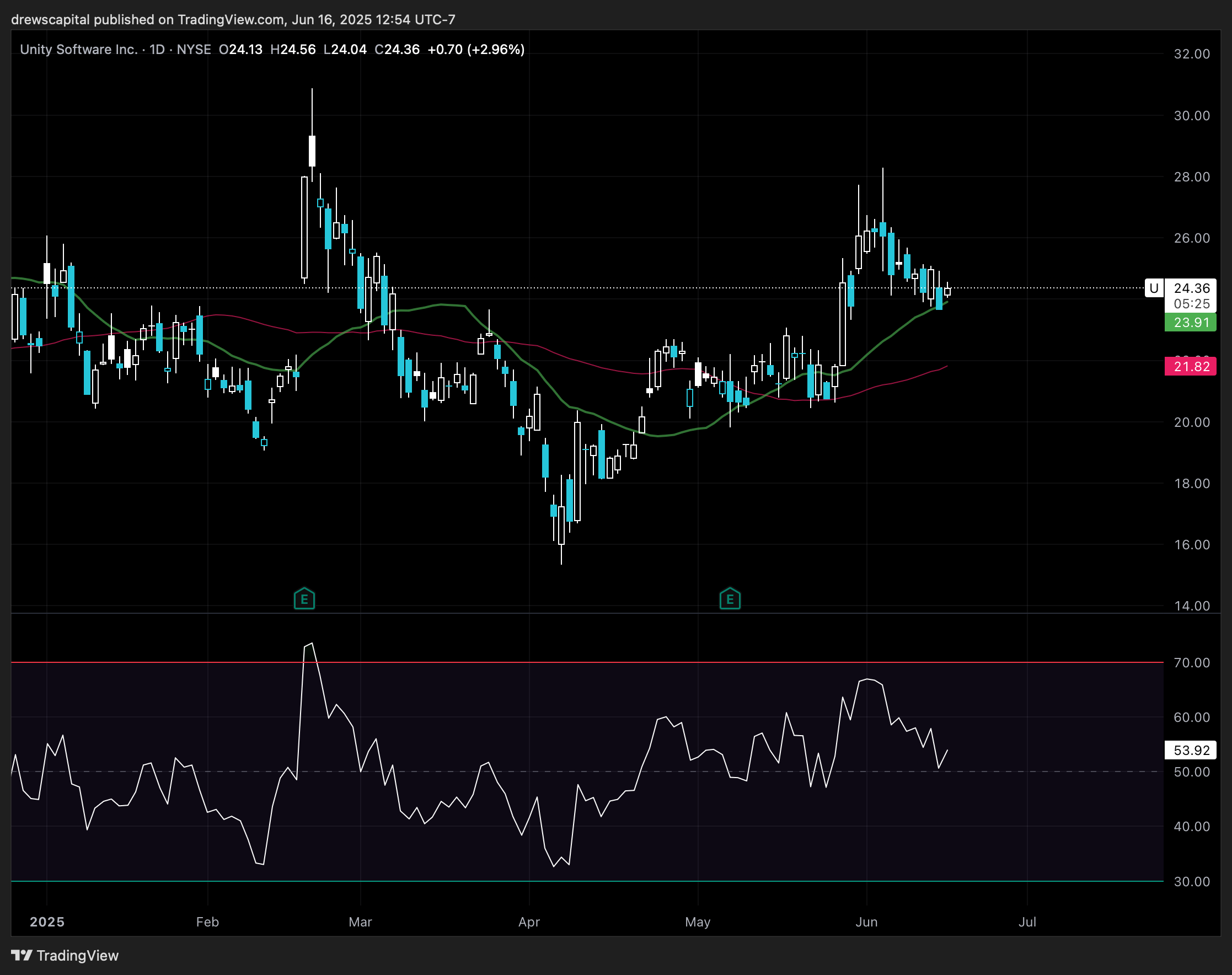1232x975 pixels.
Task: Click the 05:25 countdown timer label
Action: pos(1191,304)
